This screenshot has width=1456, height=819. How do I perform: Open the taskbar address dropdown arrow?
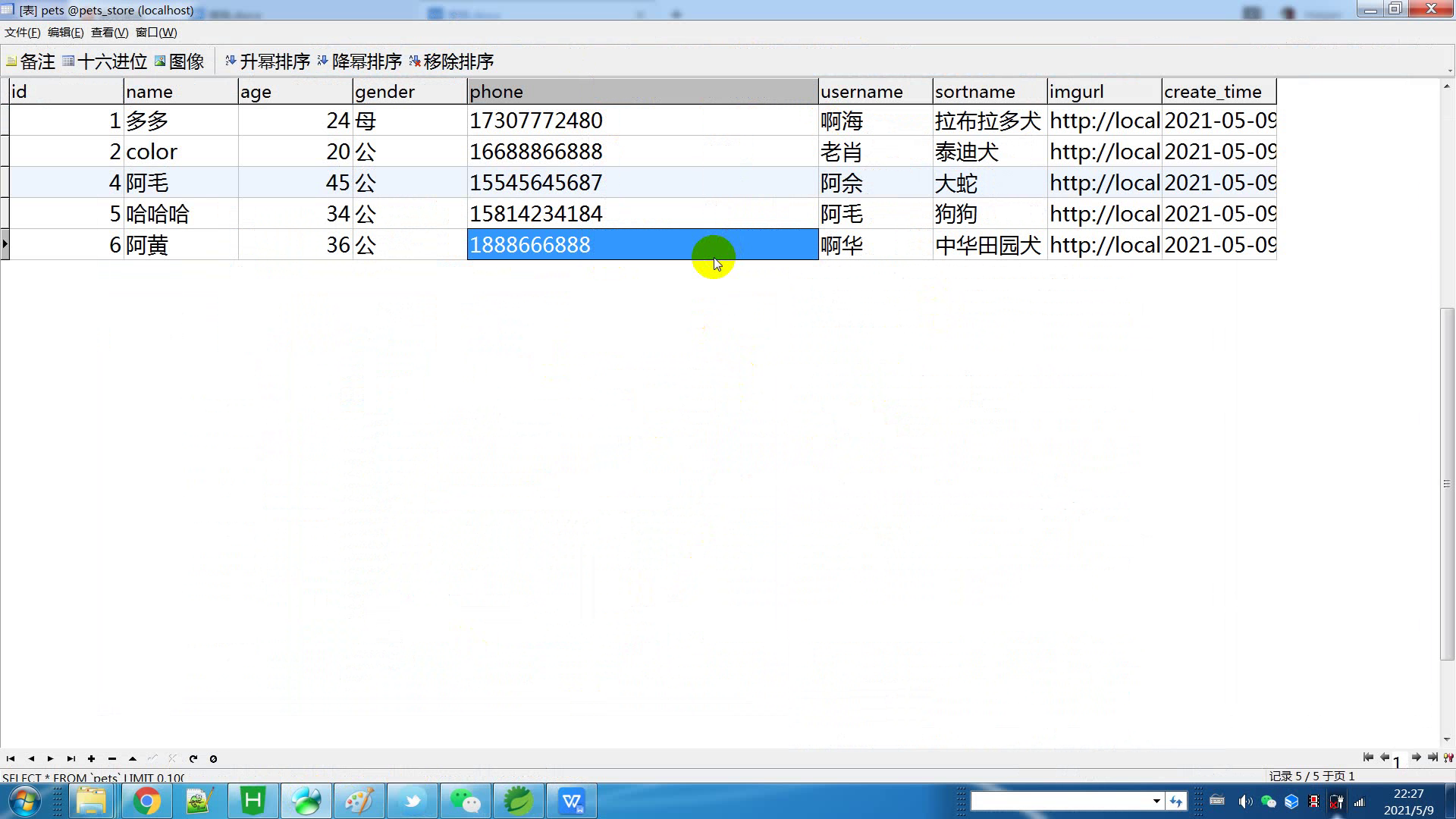[1156, 801]
